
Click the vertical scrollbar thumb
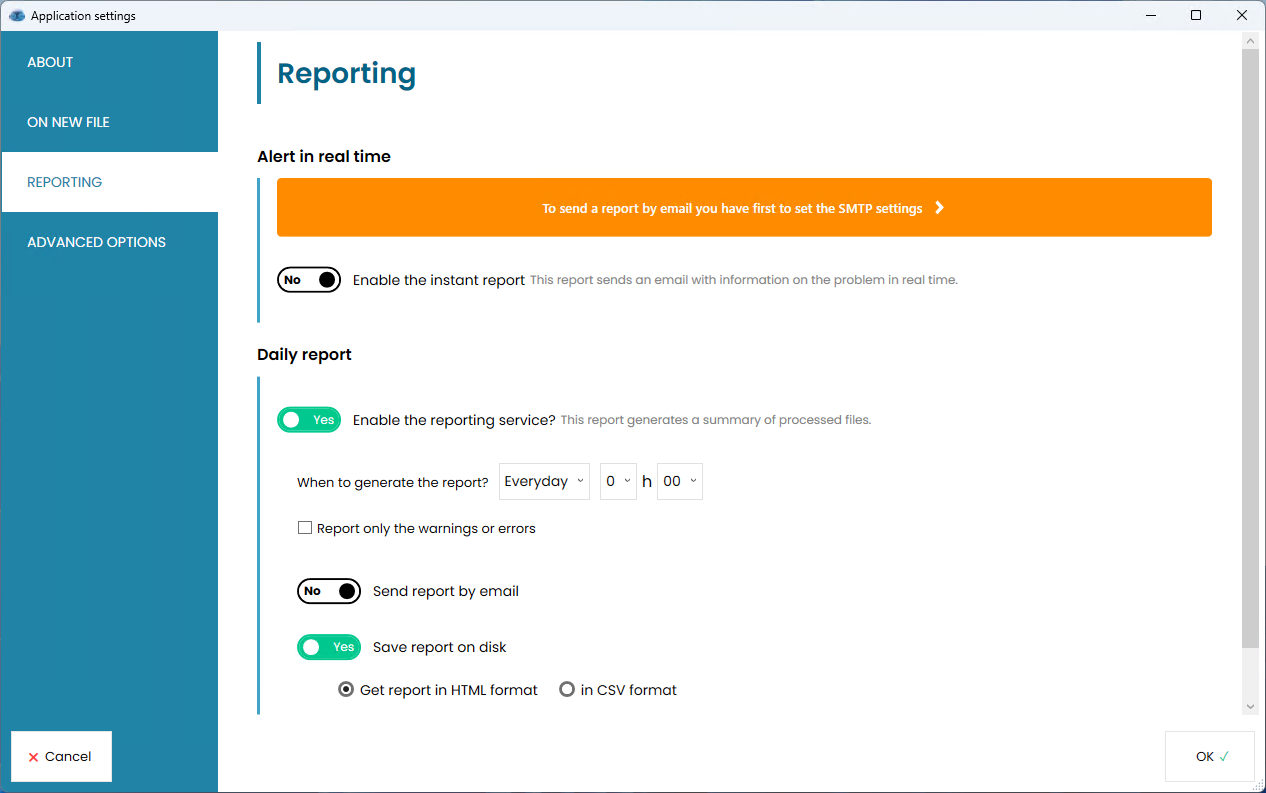coord(1250,347)
